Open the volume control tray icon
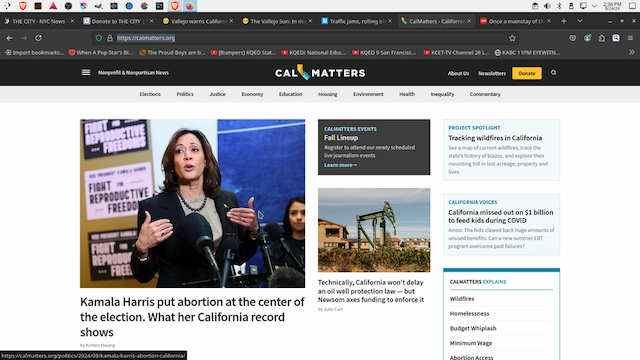Viewport: 640px width, 360px height. [547, 6]
